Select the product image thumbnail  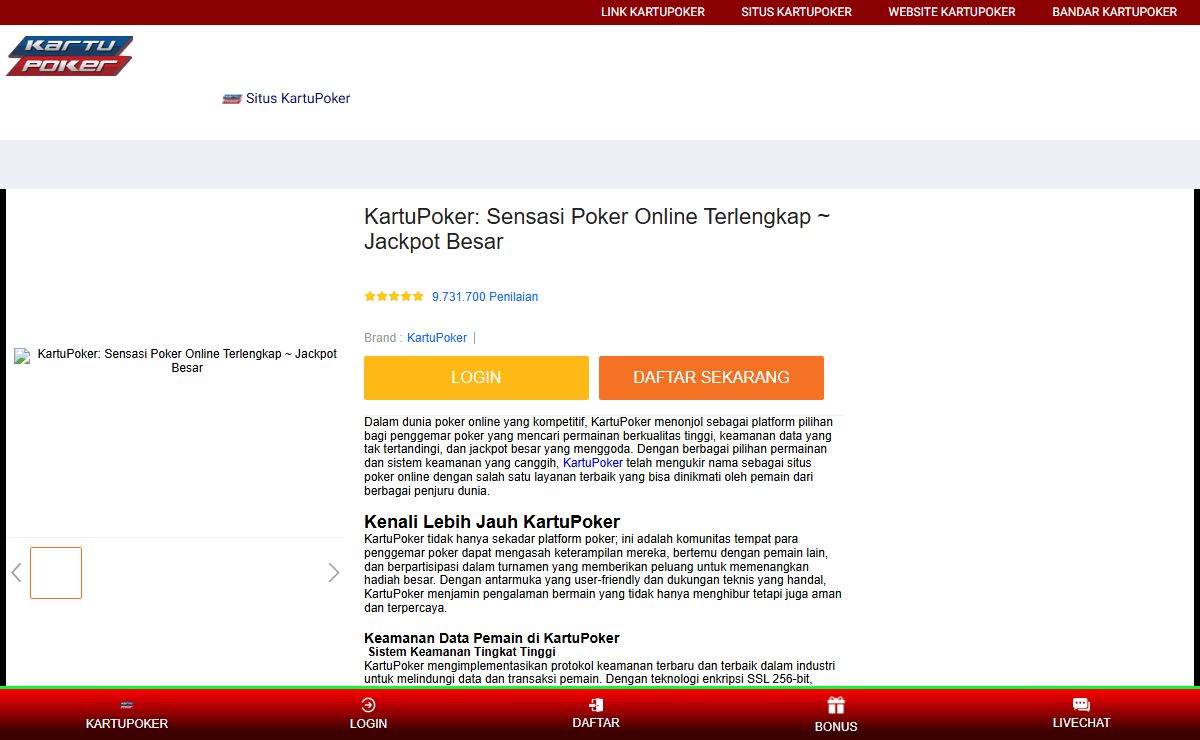pos(56,573)
